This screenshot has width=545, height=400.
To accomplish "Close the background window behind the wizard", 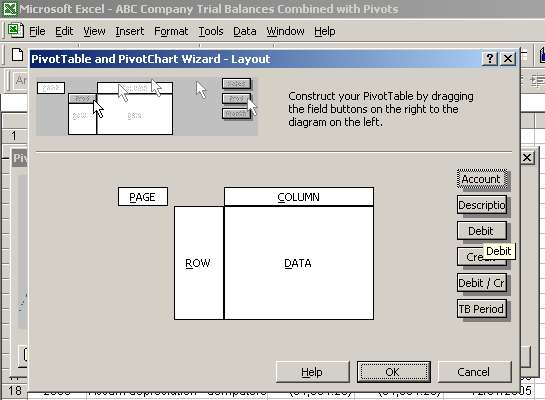I will click(x=527, y=158).
